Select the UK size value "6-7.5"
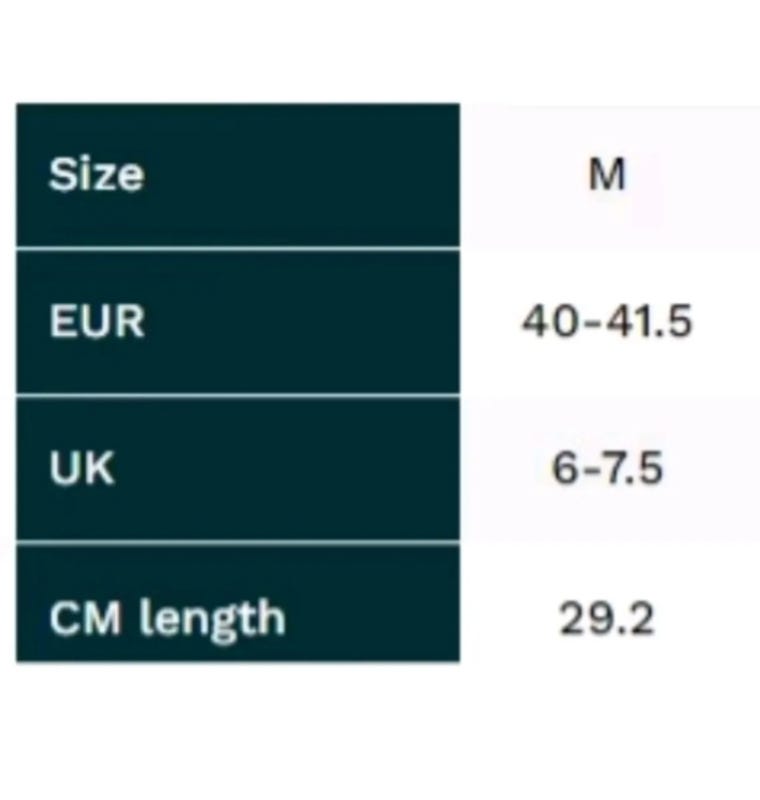 (x=607, y=468)
